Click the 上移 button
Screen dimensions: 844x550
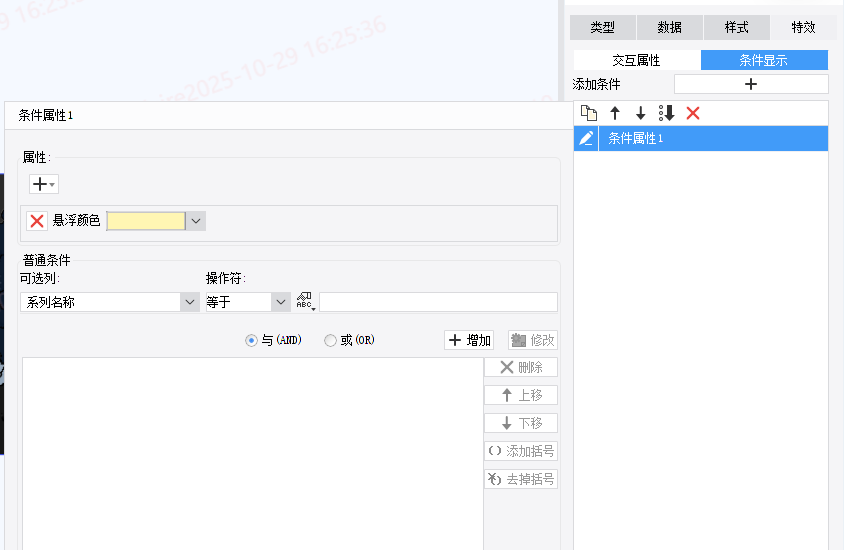(521, 395)
